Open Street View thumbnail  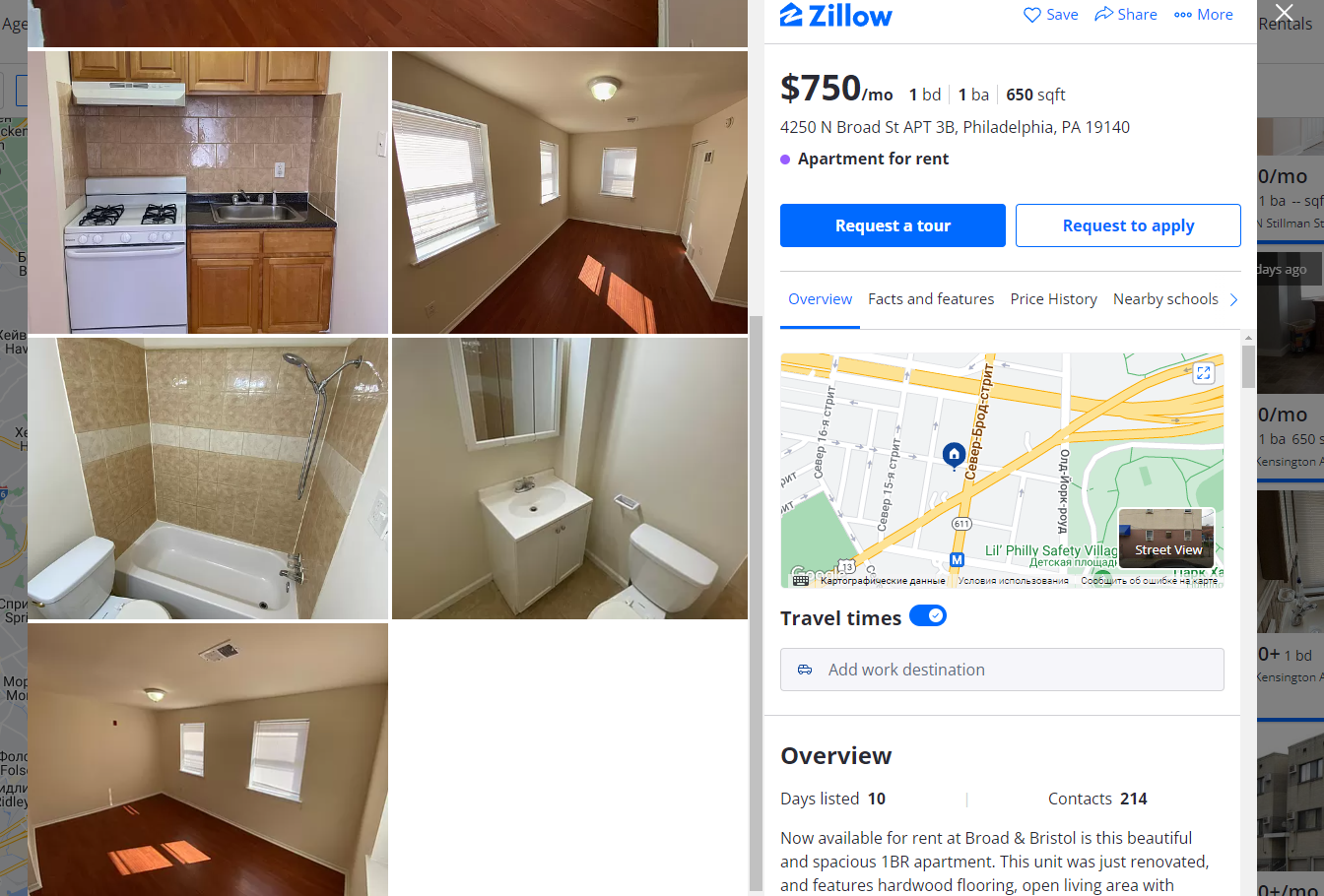[x=1166, y=538]
